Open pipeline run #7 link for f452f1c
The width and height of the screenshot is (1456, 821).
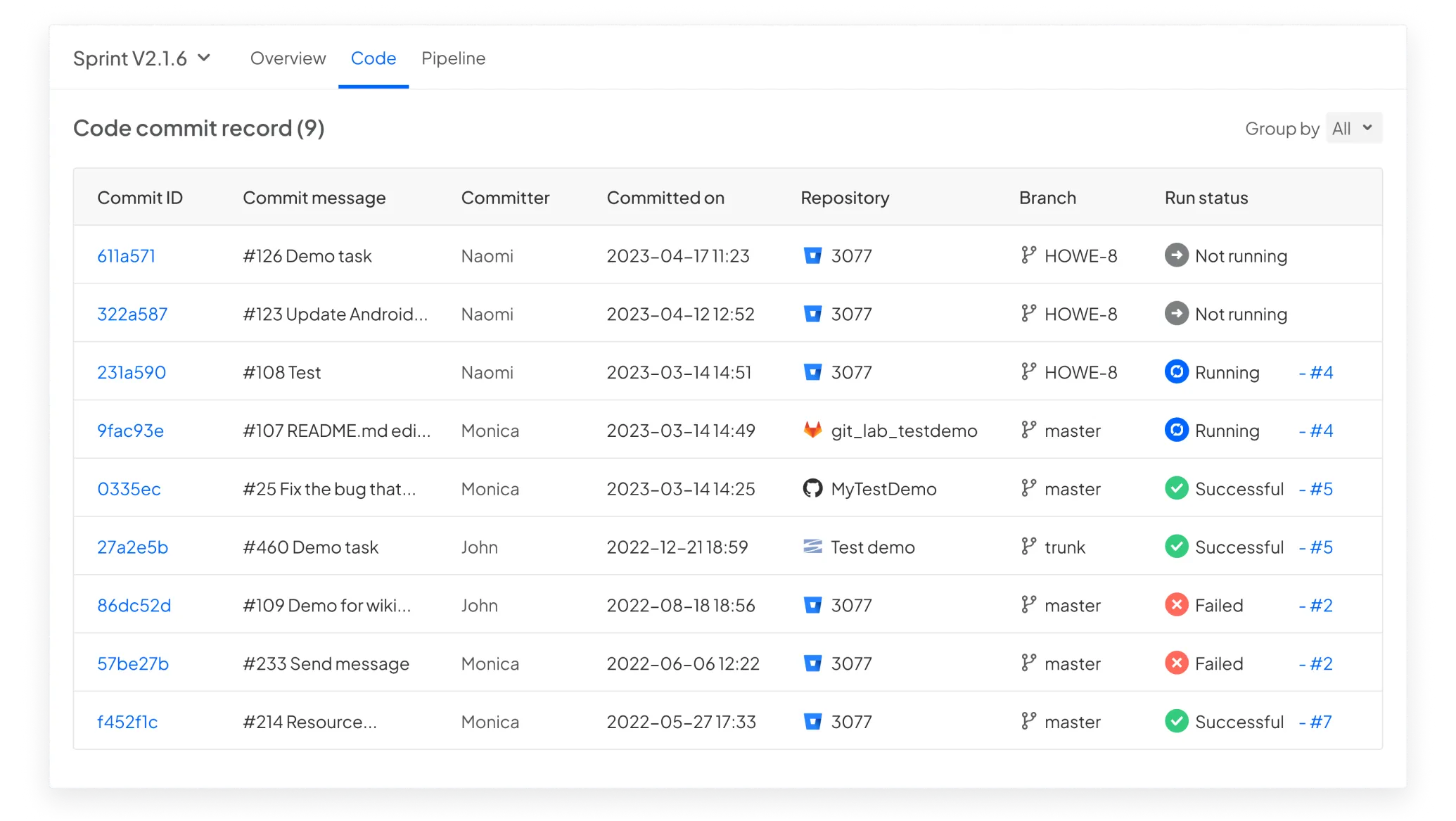pyautogui.click(x=1315, y=722)
